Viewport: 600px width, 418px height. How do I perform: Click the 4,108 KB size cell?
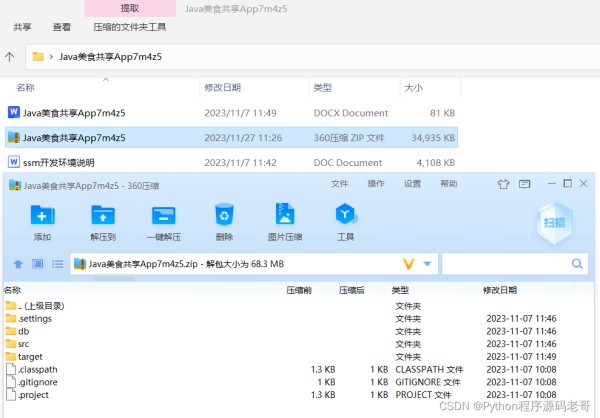point(436,163)
